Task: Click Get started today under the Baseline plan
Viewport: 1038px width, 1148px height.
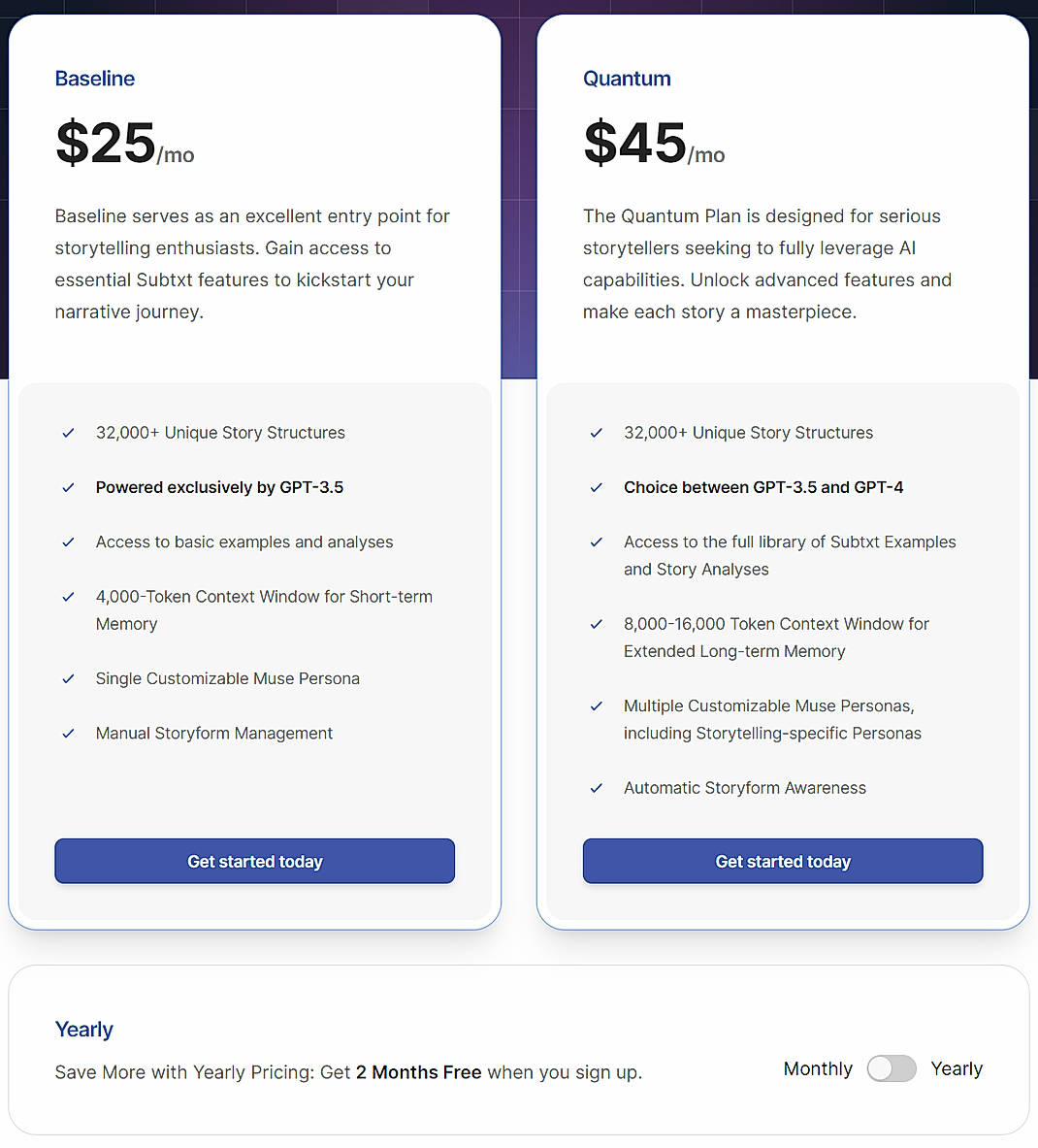Action: pyautogui.click(x=254, y=861)
